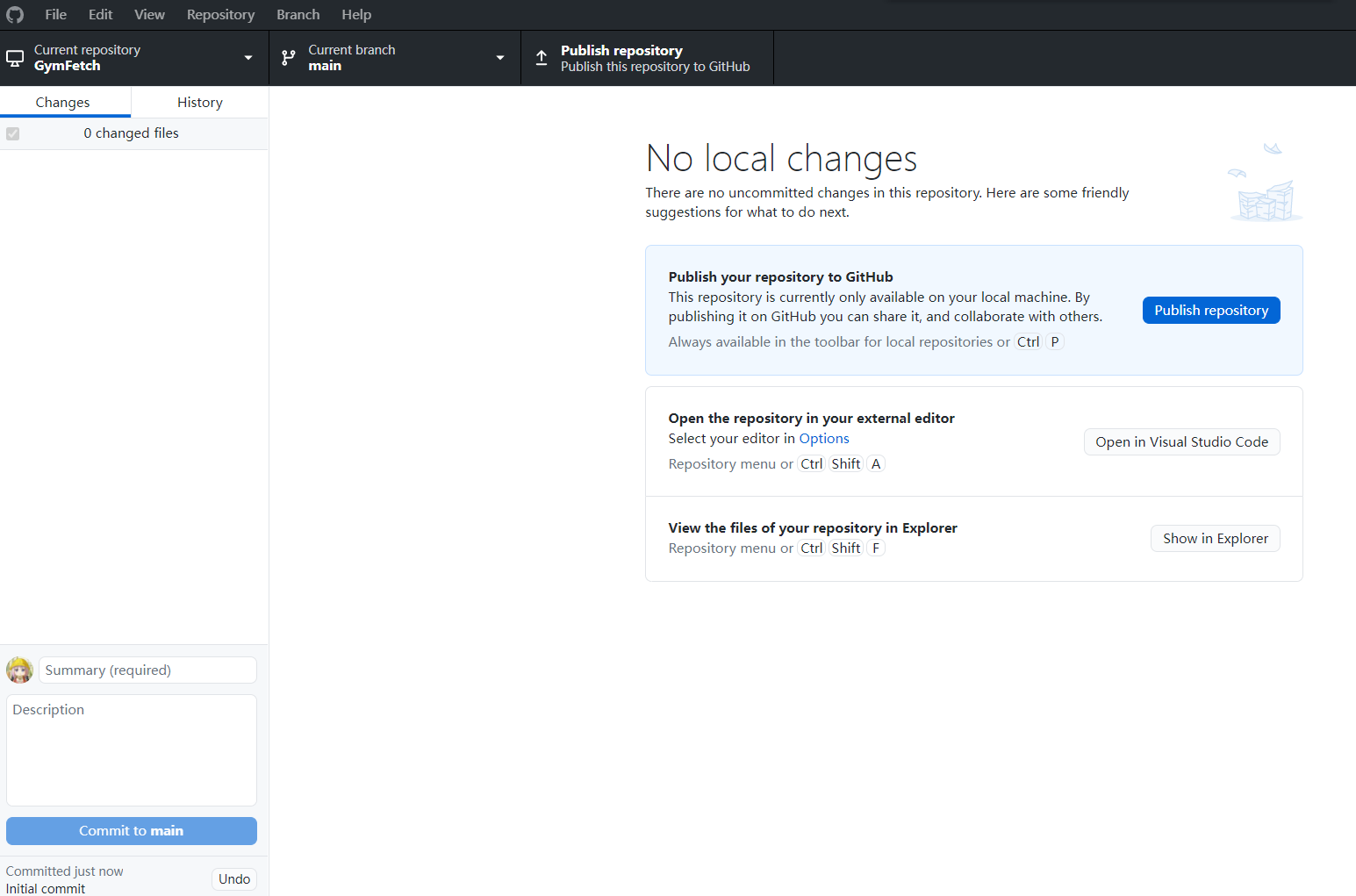Click the upload arrow icon for Publish repository
This screenshot has width=1356, height=896.
coord(542,58)
